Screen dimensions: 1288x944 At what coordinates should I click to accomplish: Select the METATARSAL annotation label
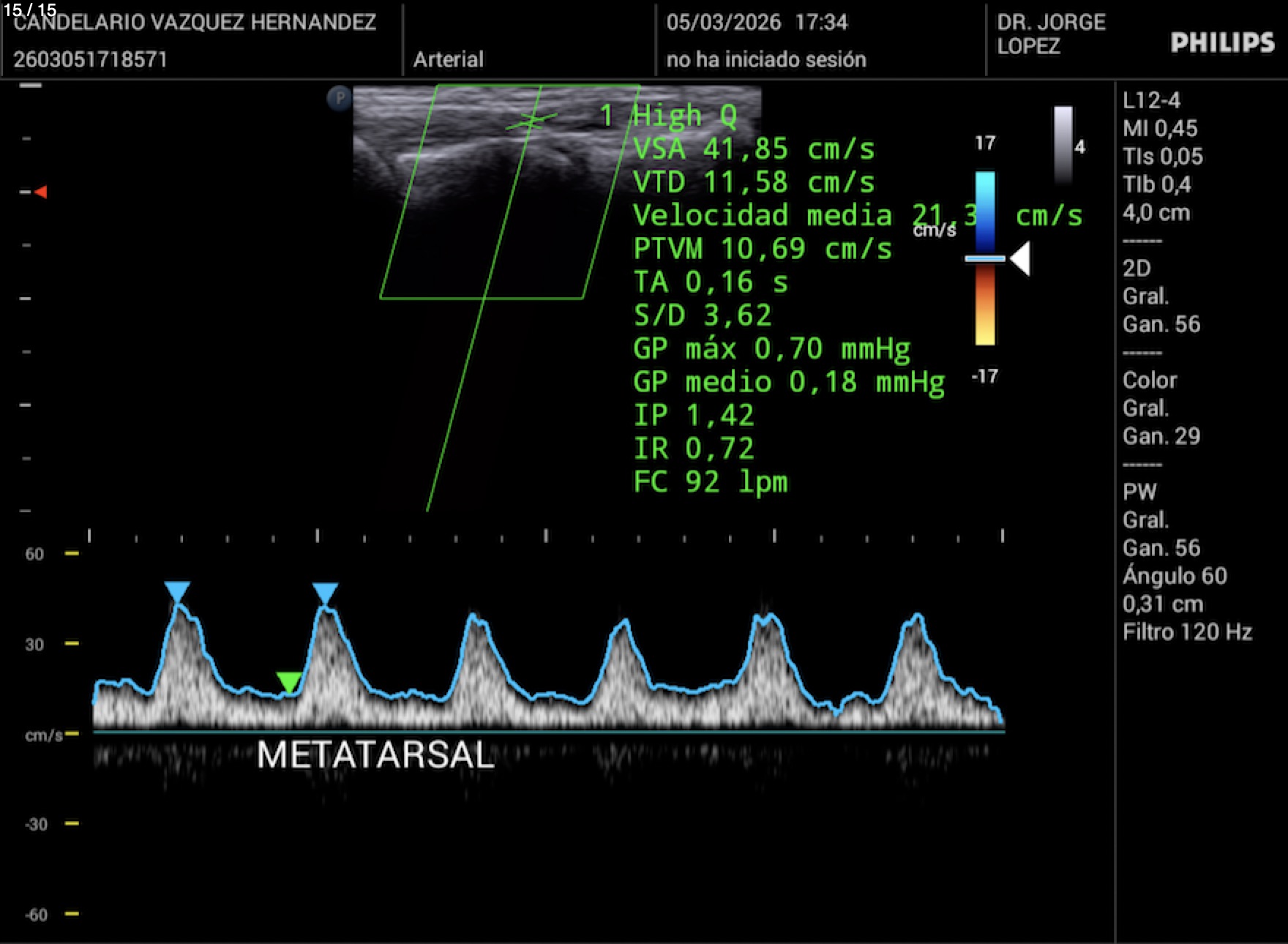tap(375, 754)
